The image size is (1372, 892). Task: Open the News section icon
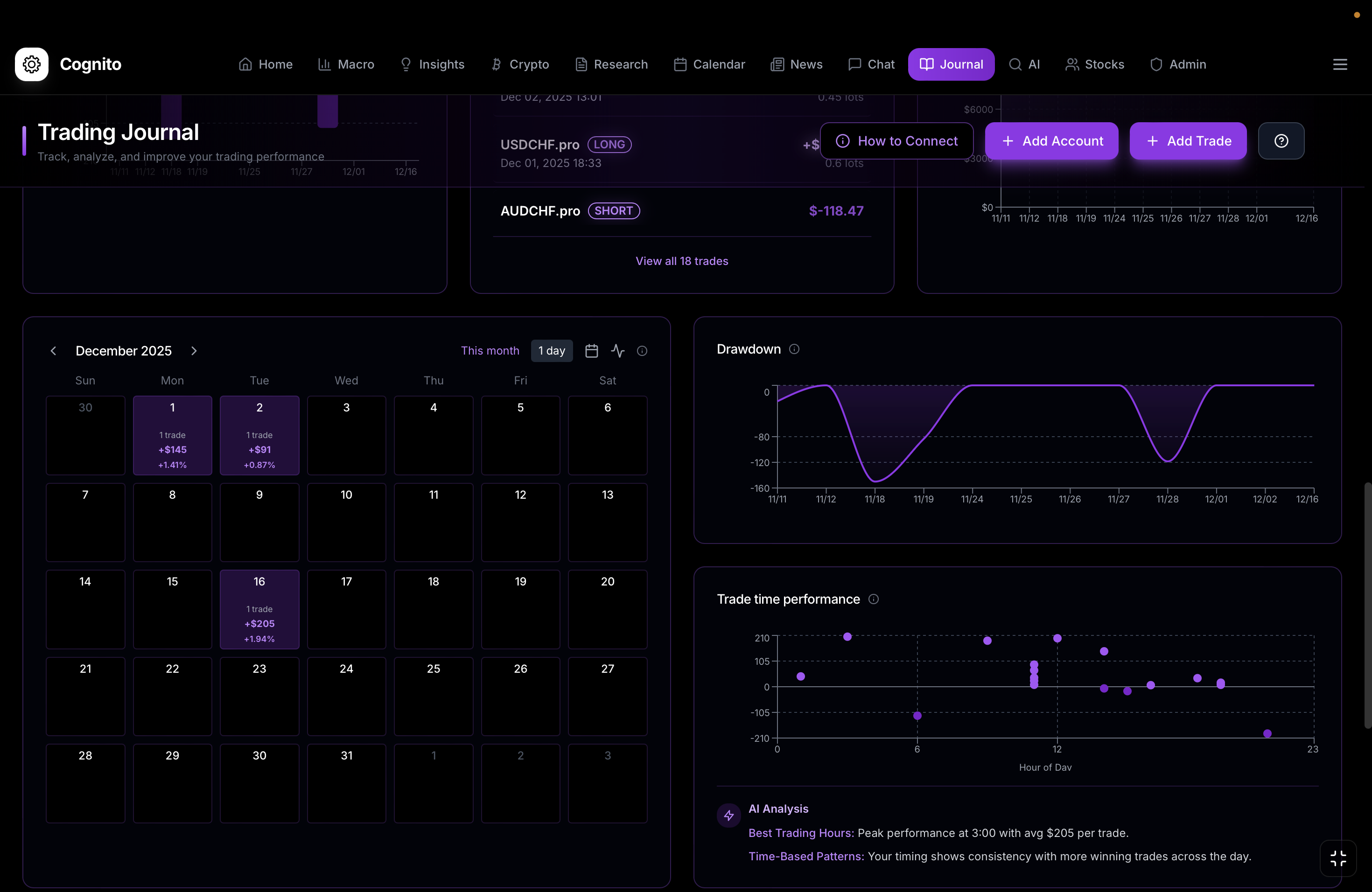point(777,64)
